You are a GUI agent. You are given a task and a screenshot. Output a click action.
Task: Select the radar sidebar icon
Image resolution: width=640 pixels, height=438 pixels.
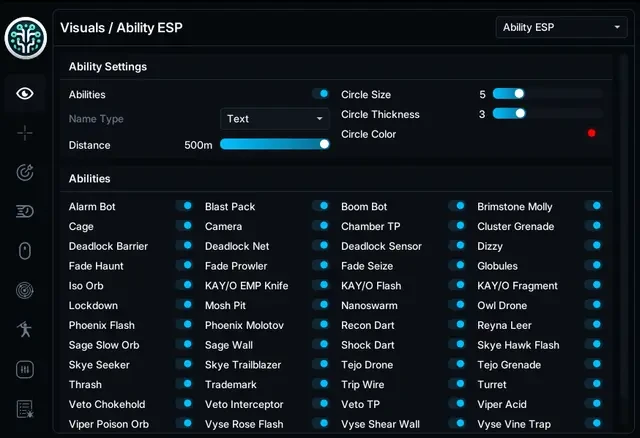point(25,290)
